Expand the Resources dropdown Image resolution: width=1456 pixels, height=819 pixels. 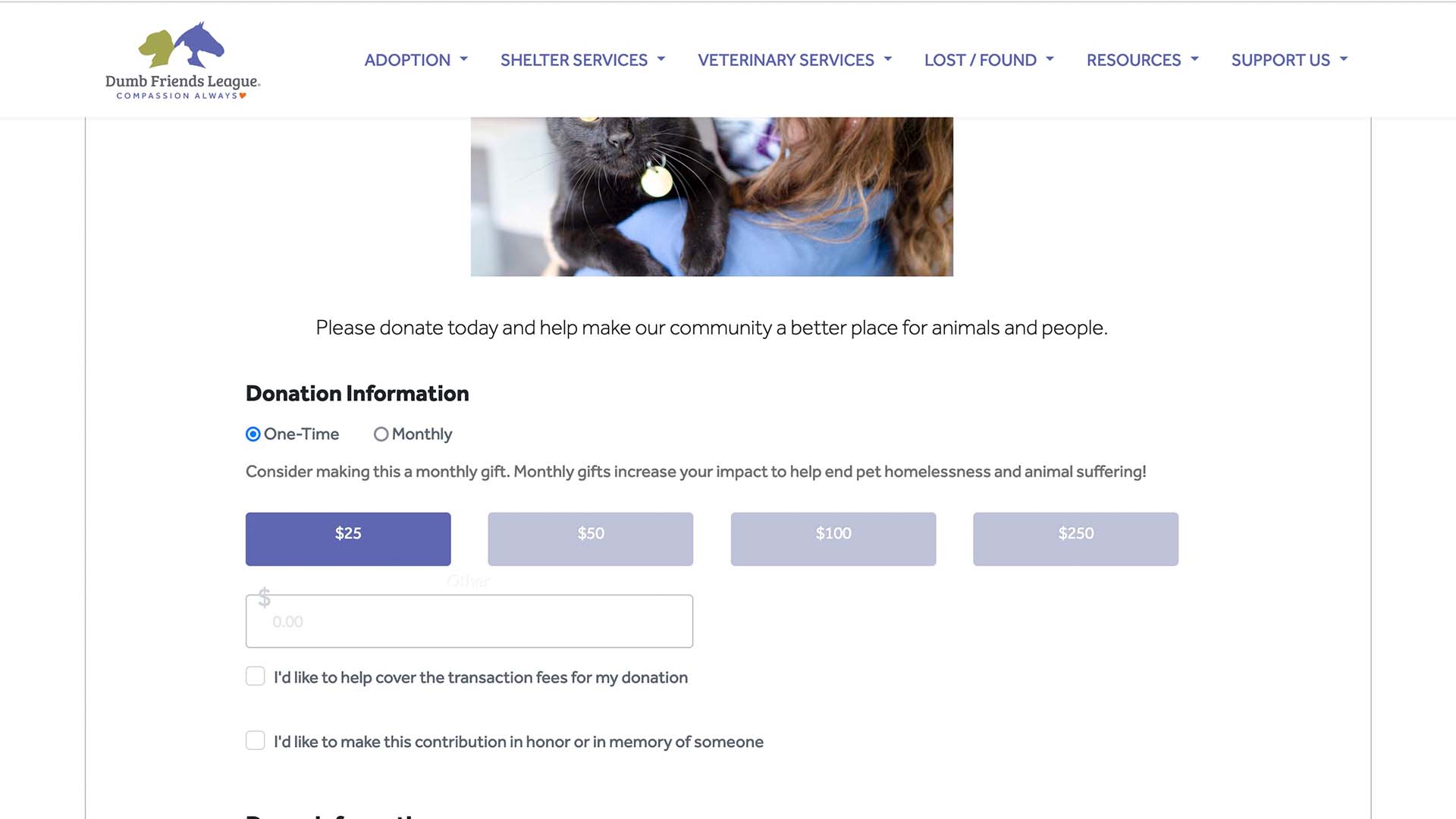pyautogui.click(x=1142, y=60)
